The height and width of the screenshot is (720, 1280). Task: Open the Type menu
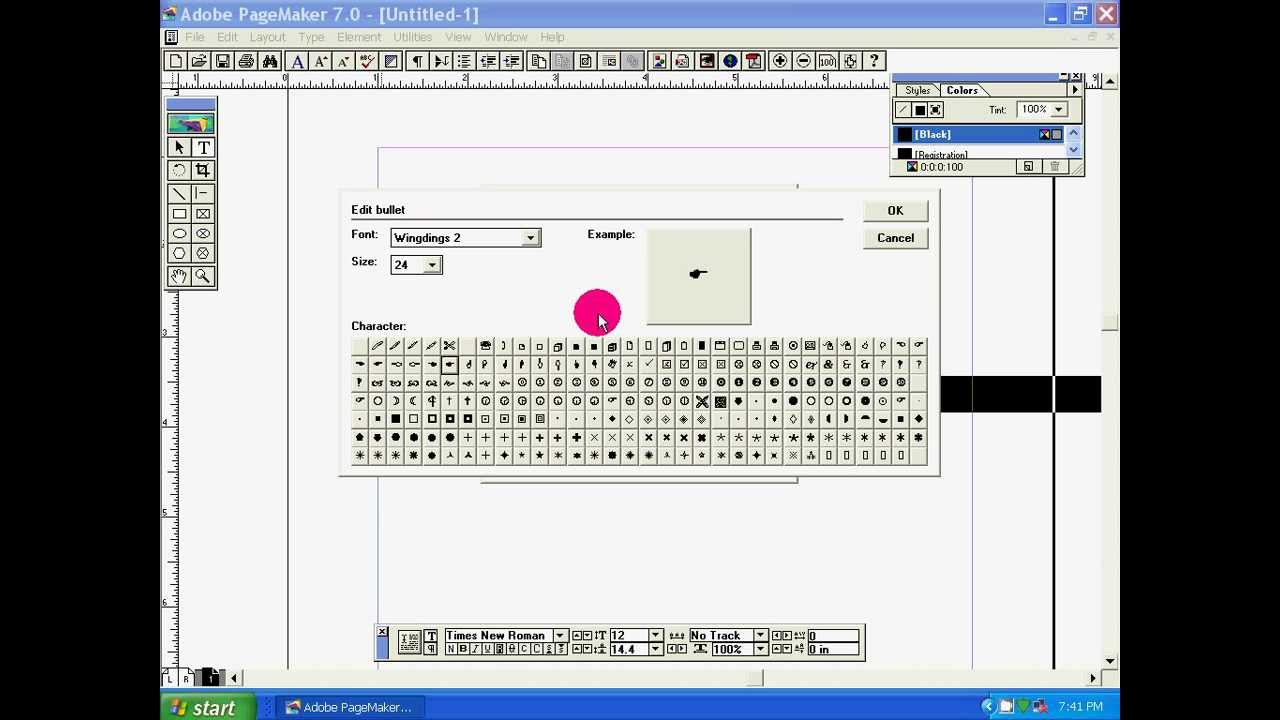[x=311, y=37]
